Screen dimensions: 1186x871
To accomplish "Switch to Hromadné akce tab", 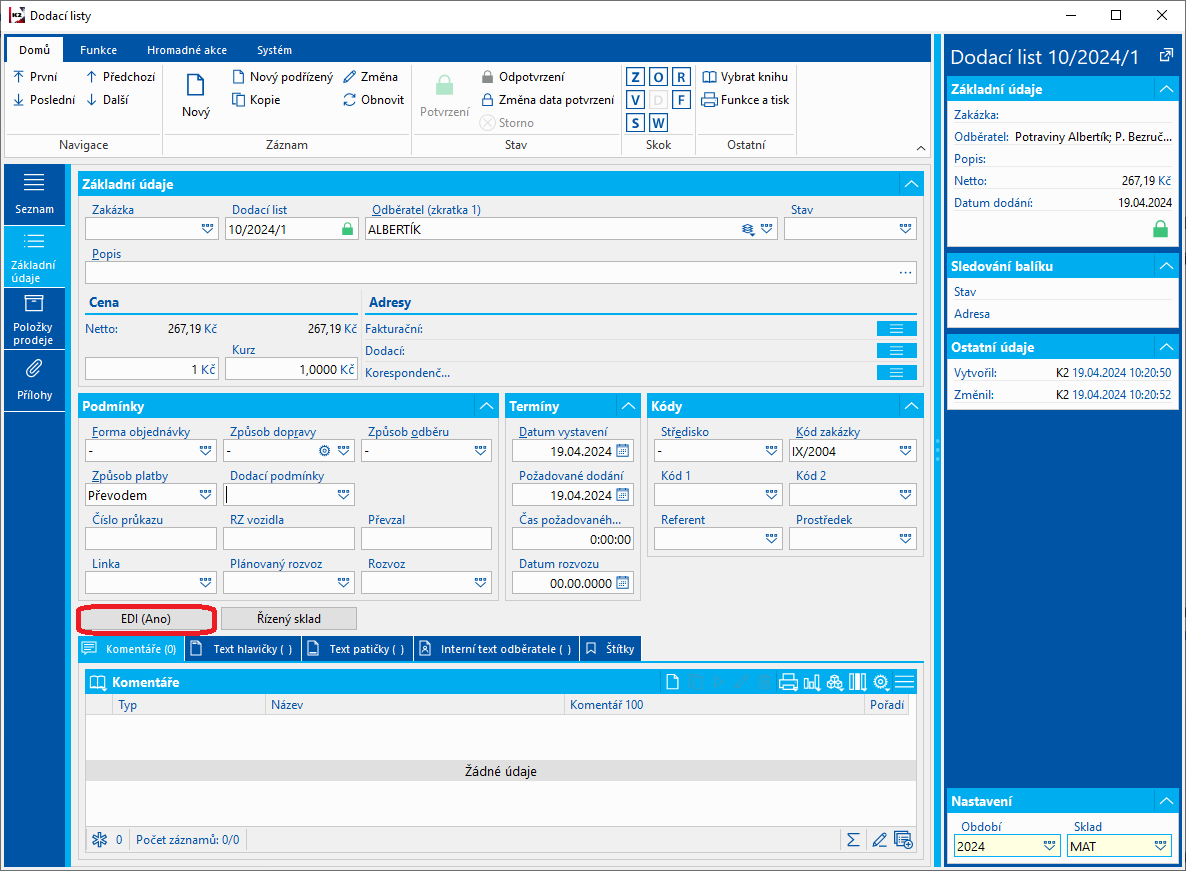I will [x=187, y=50].
